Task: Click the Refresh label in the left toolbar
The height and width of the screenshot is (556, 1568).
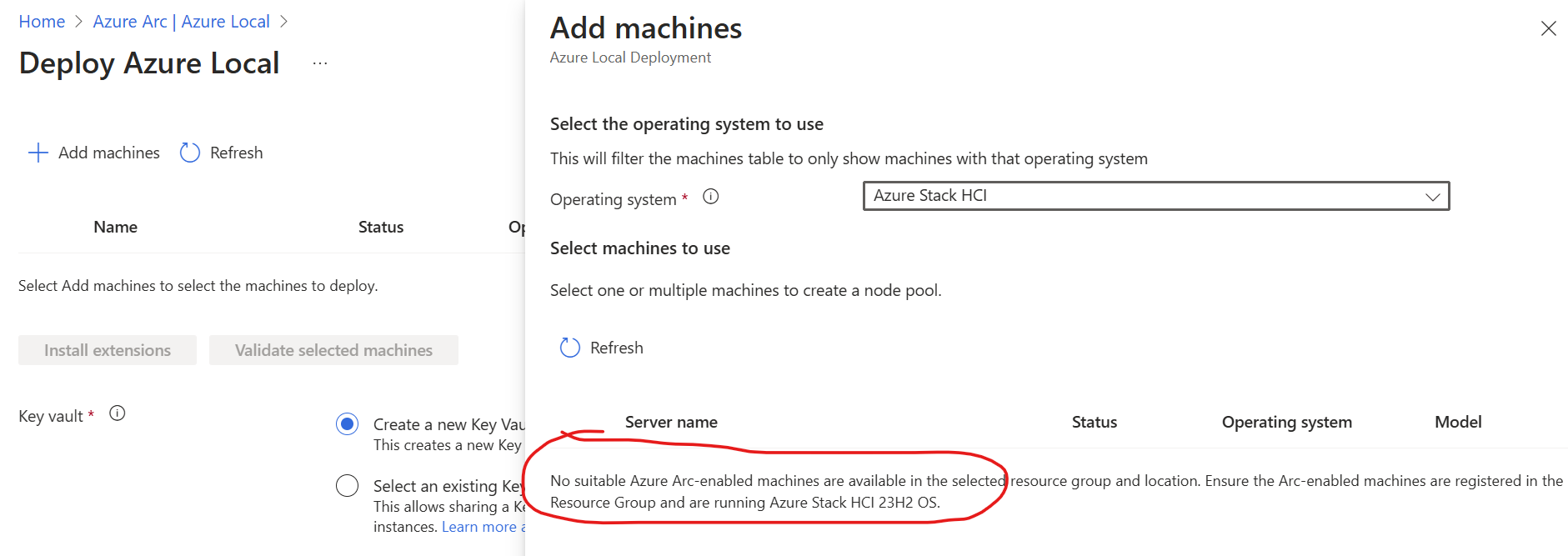Action: point(236,153)
